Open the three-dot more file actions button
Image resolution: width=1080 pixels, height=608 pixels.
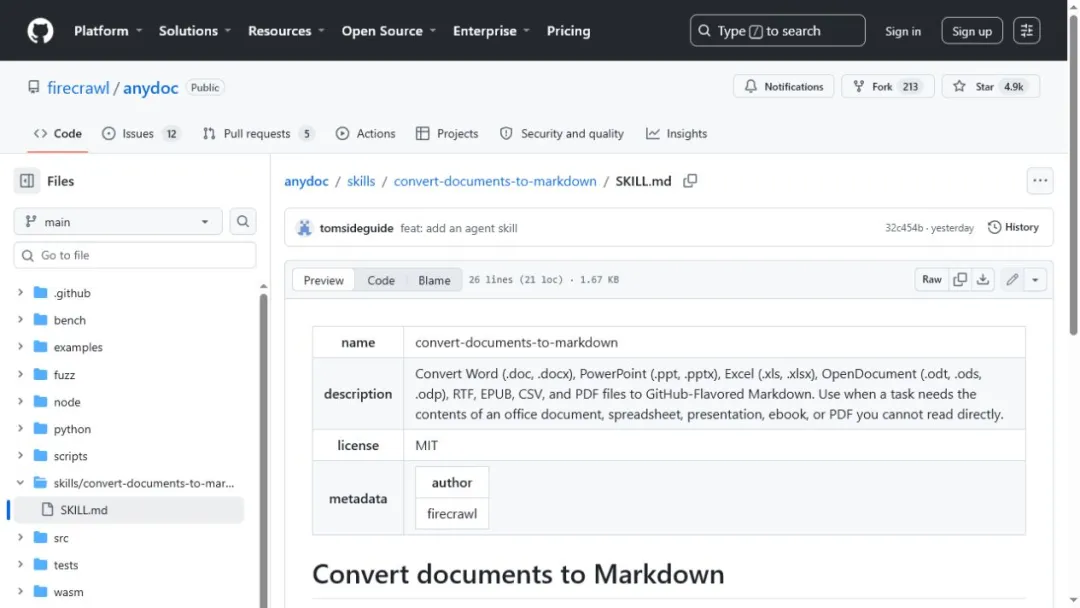pyautogui.click(x=1039, y=181)
